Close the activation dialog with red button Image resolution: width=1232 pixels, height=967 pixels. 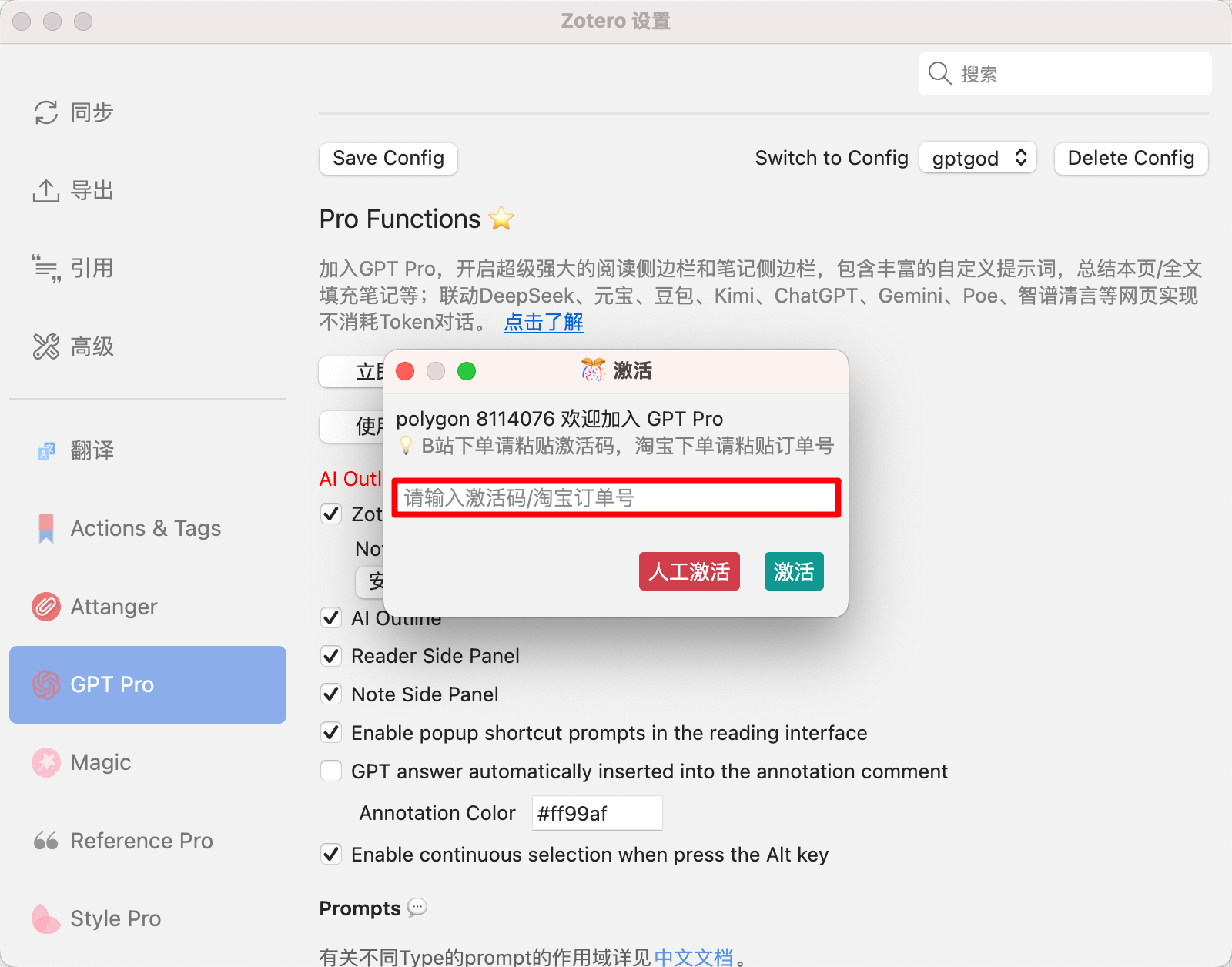point(405,371)
